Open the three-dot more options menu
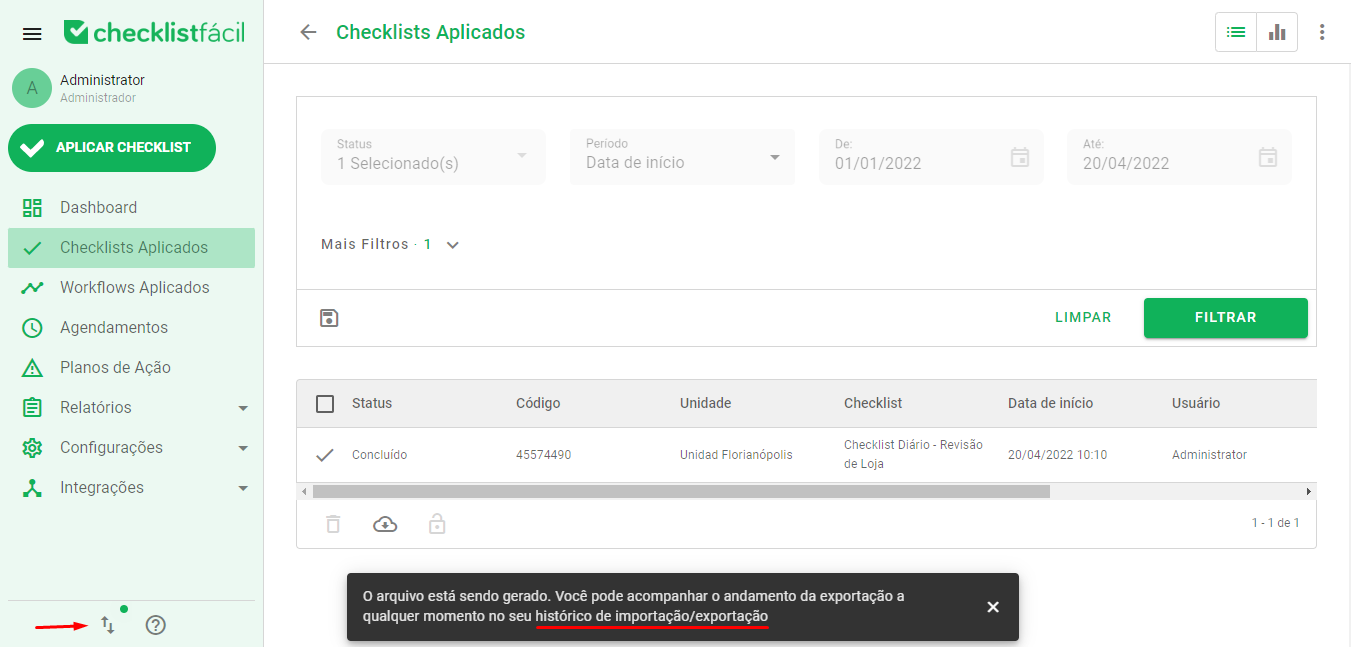This screenshot has height=647, width=1351. tap(1322, 32)
